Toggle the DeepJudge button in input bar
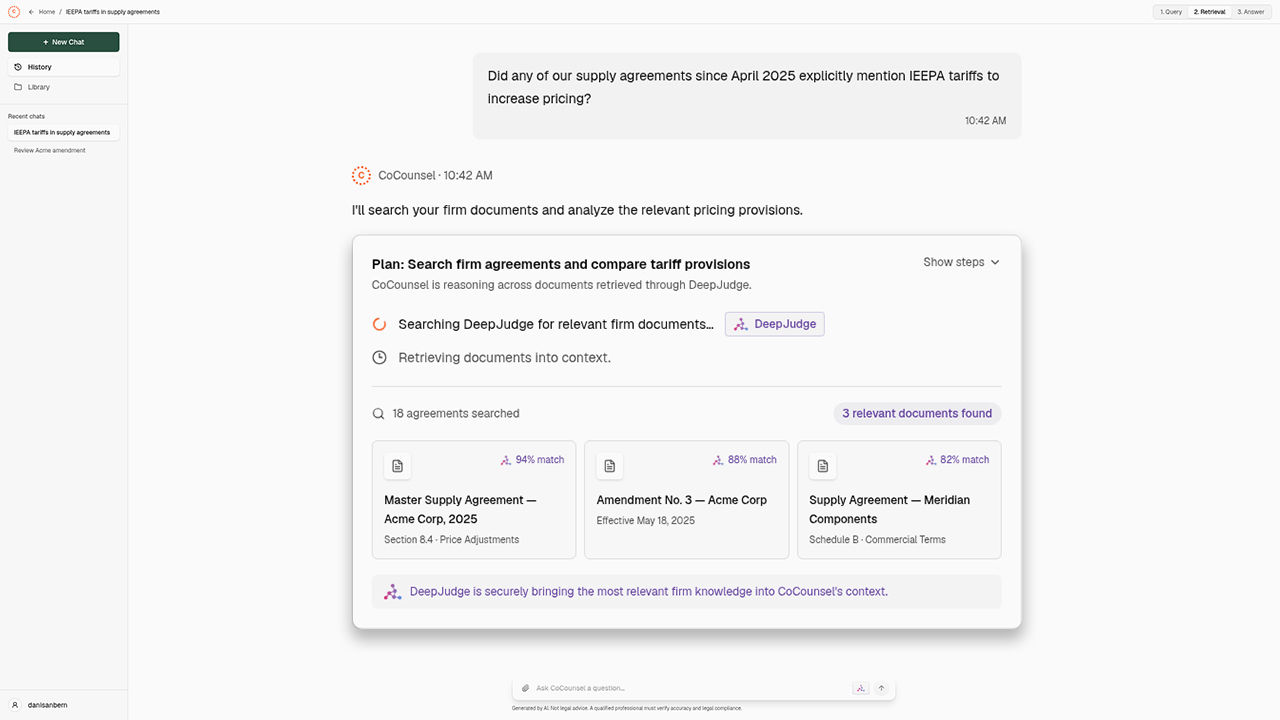 (x=860, y=688)
